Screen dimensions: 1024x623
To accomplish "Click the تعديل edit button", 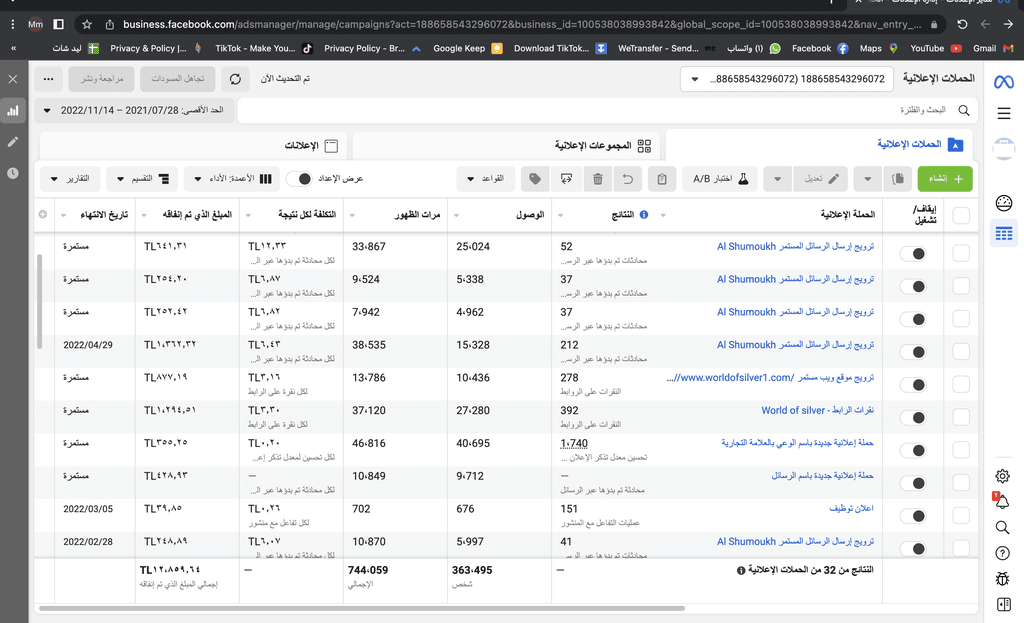I will [821, 179].
